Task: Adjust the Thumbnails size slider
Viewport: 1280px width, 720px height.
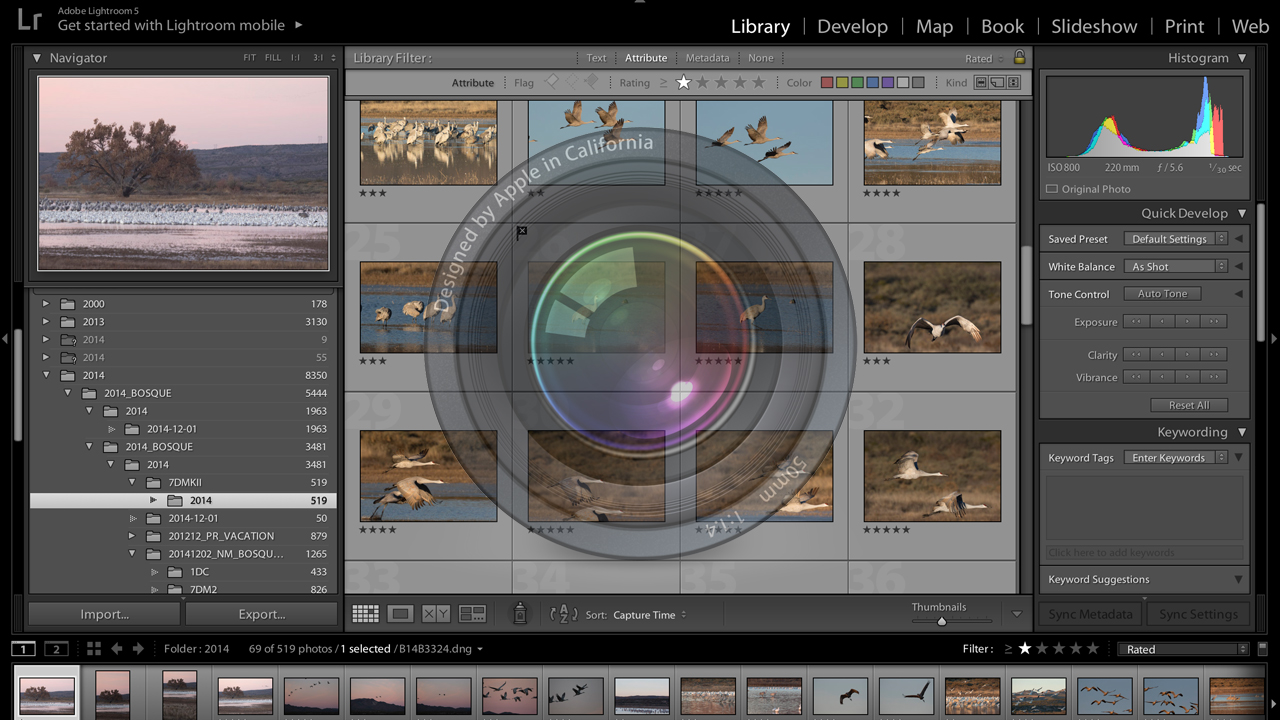Action: click(941, 621)
